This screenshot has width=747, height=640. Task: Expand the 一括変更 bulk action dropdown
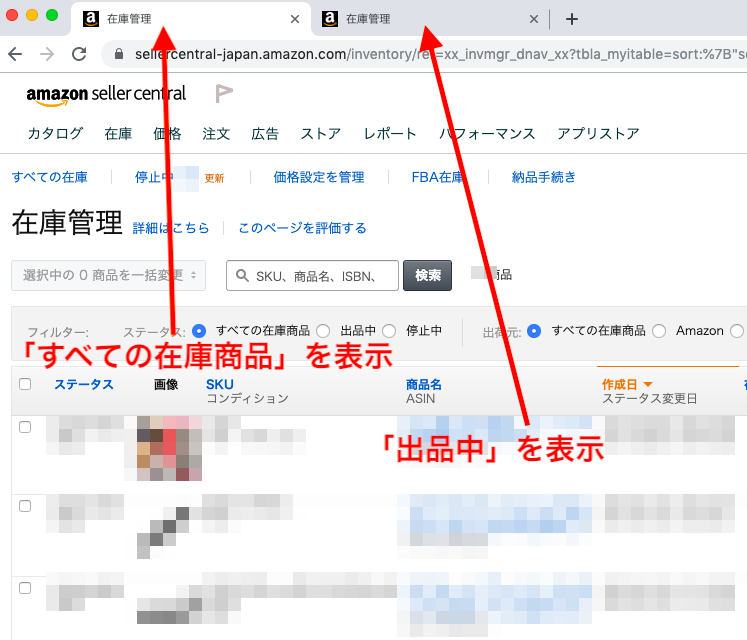point(109,275)
